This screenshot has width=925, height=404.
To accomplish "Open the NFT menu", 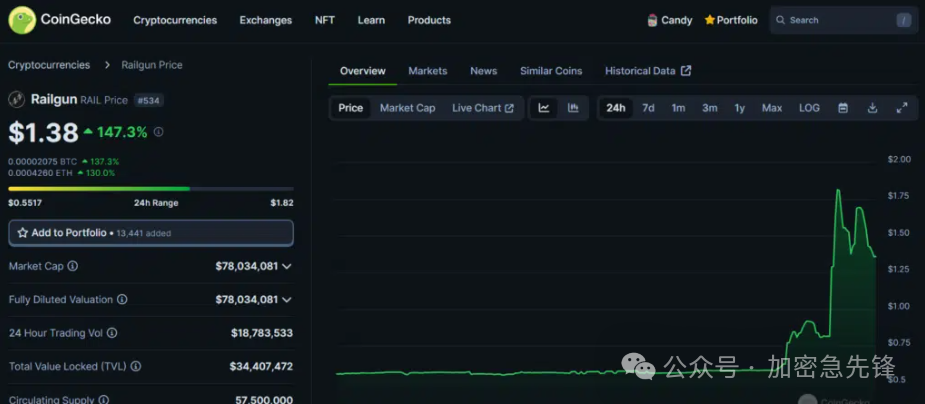I will point(324,20).
